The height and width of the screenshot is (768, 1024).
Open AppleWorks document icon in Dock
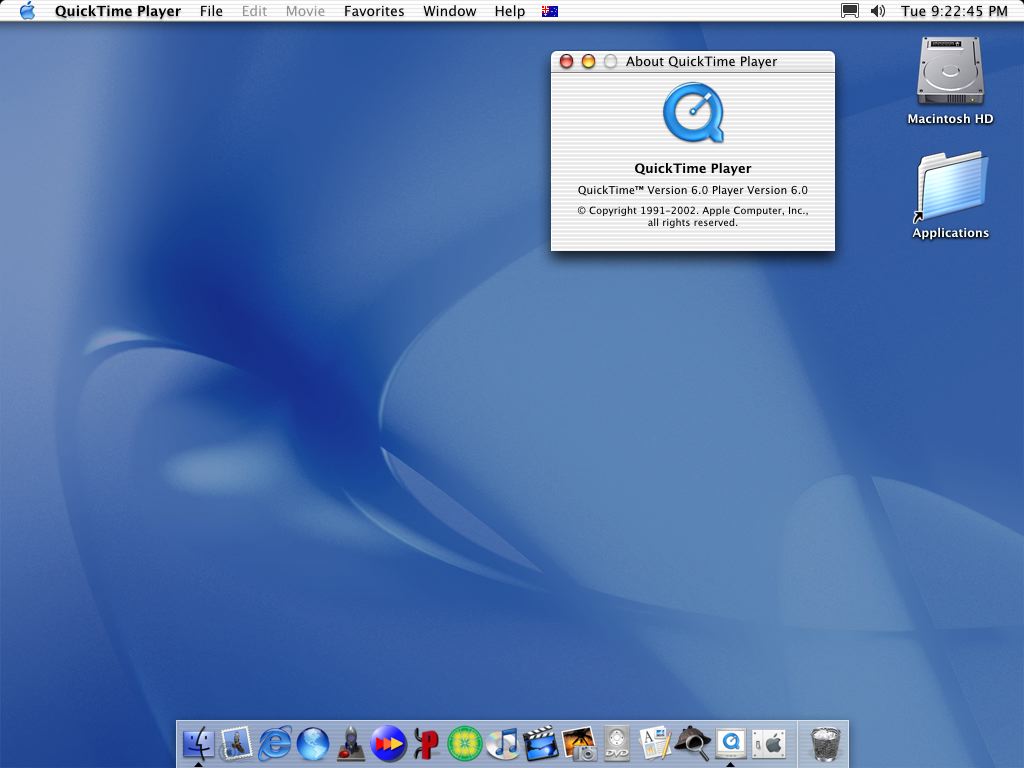click(x=654, y=743)
